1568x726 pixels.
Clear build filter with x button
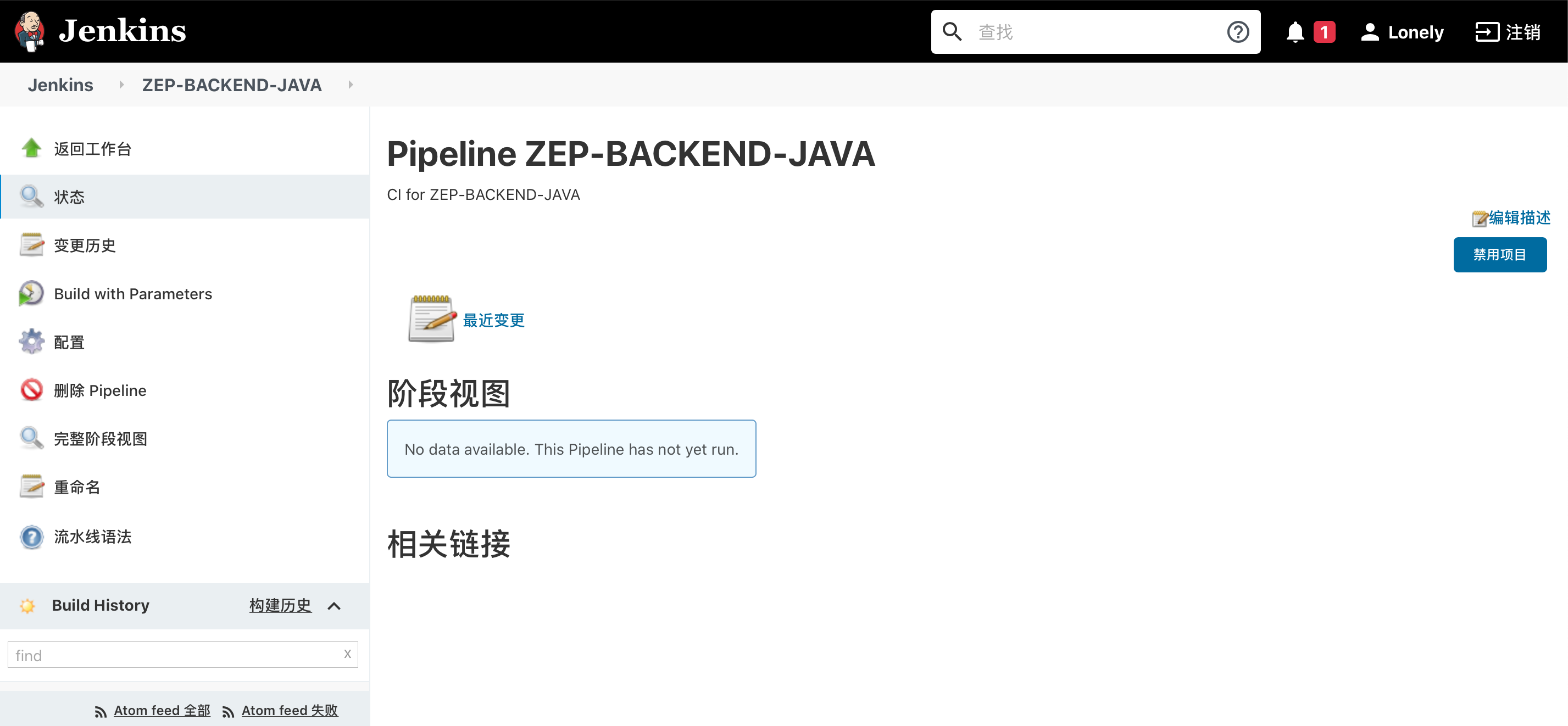[348, 654]
